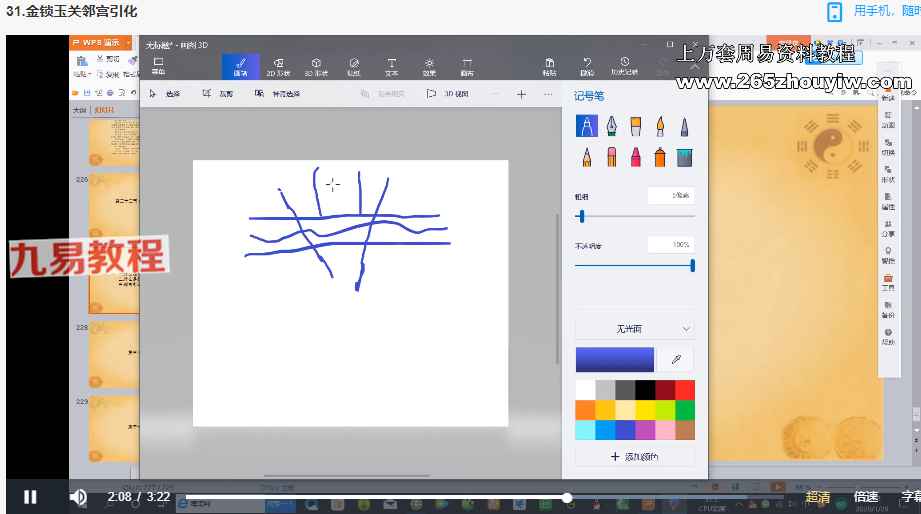Mute the video with the speaker icon
The height and width of the screenshot is (514, 921).
[x=78, y=497]
